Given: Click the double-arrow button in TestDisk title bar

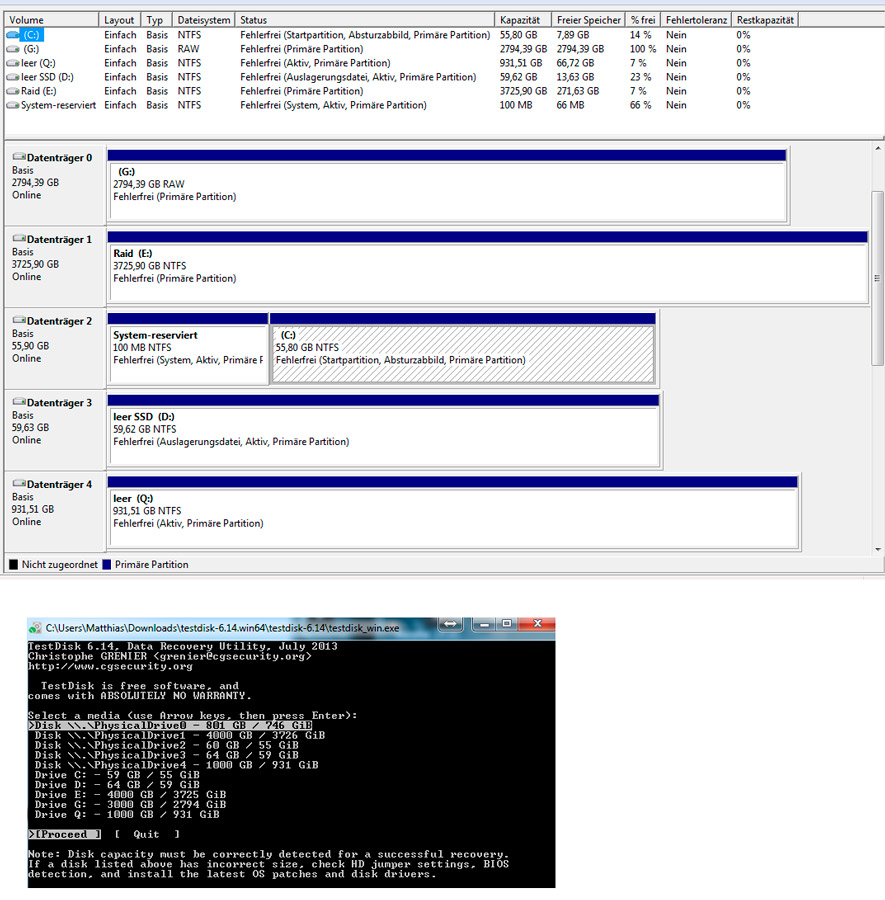Looking at the screenshot, I should pos(451,624).
